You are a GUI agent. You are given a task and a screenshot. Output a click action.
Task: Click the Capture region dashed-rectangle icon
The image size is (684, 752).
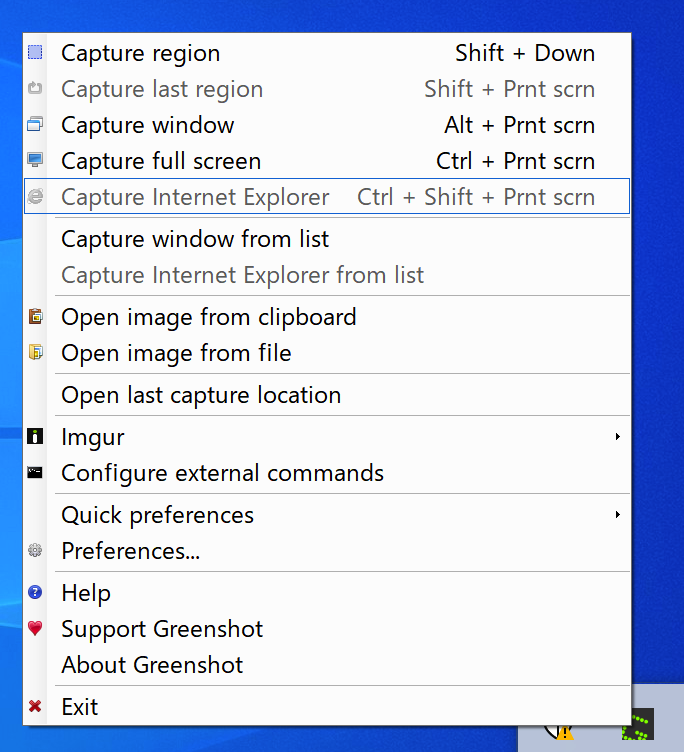tap(35, 53)
